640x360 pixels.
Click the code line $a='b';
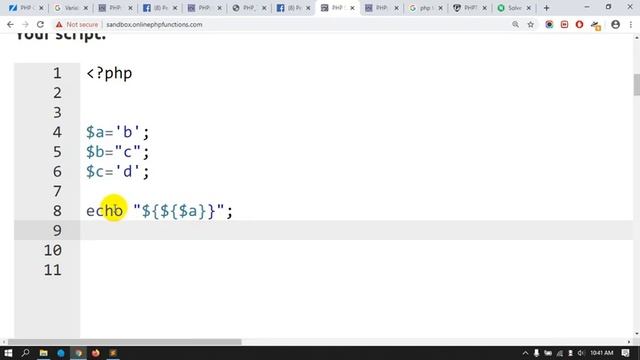pyautogui.click(x=118, y=132)
